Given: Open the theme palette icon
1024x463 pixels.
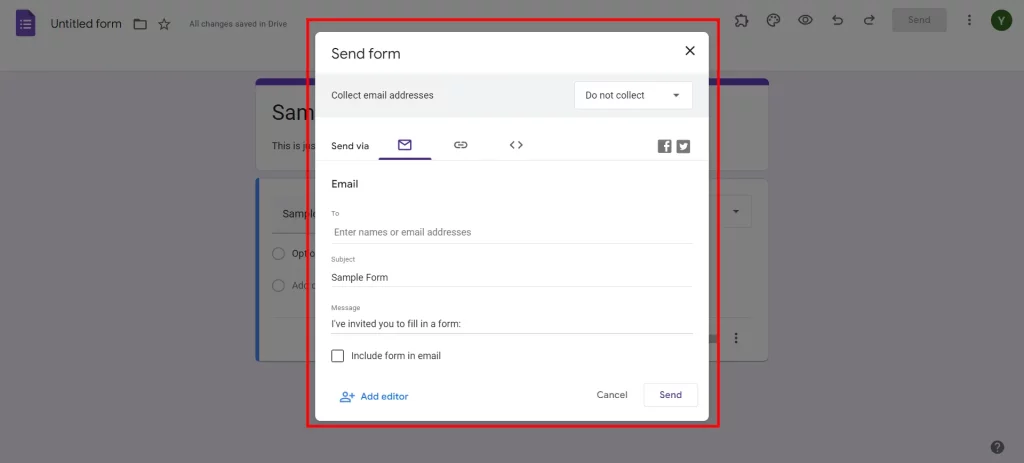Looking at the screenshot, I should (773, 20).
